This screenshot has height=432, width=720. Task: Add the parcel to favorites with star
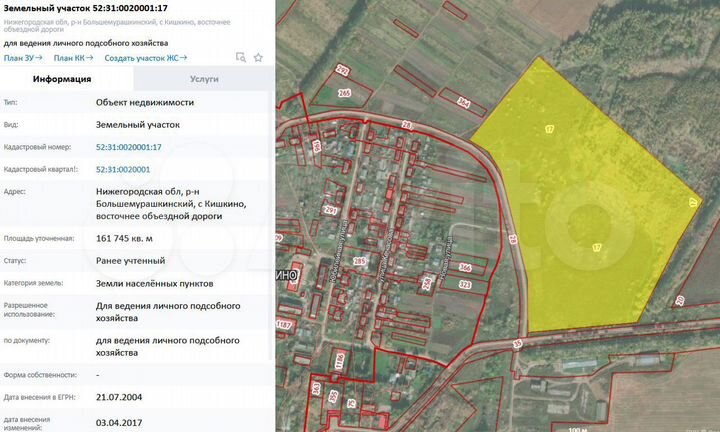point(258,58)
